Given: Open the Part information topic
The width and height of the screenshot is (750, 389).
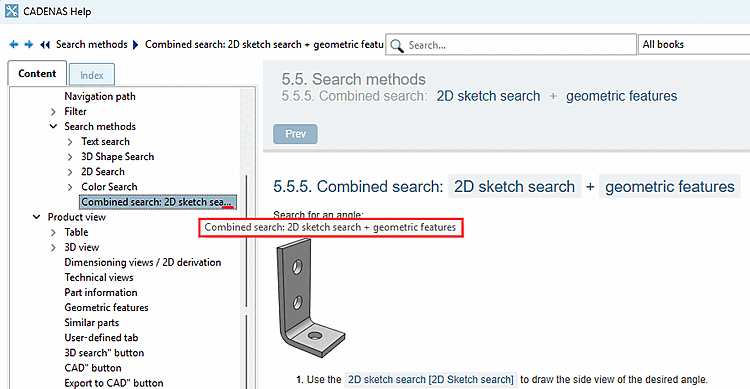Looking at the screenshot, I should click(100, 292).
